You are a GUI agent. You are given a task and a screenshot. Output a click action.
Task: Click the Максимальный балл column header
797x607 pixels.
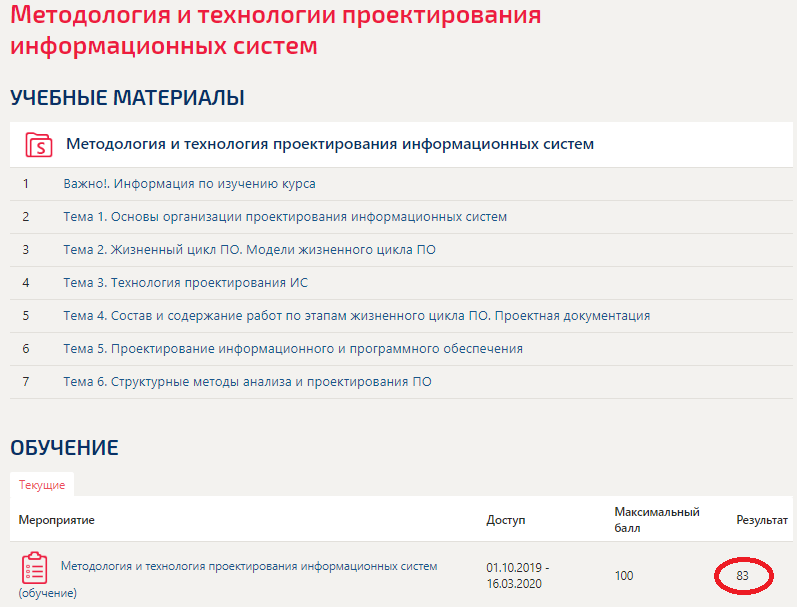pyautogui.click(x=657, y=520)
